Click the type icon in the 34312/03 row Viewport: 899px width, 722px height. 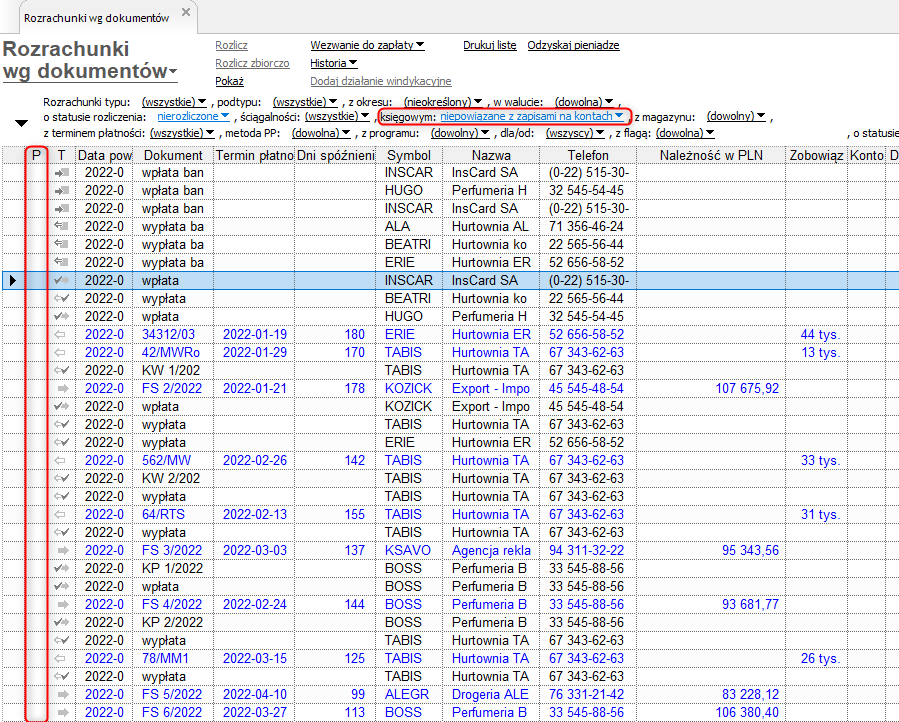pos(62,335)
